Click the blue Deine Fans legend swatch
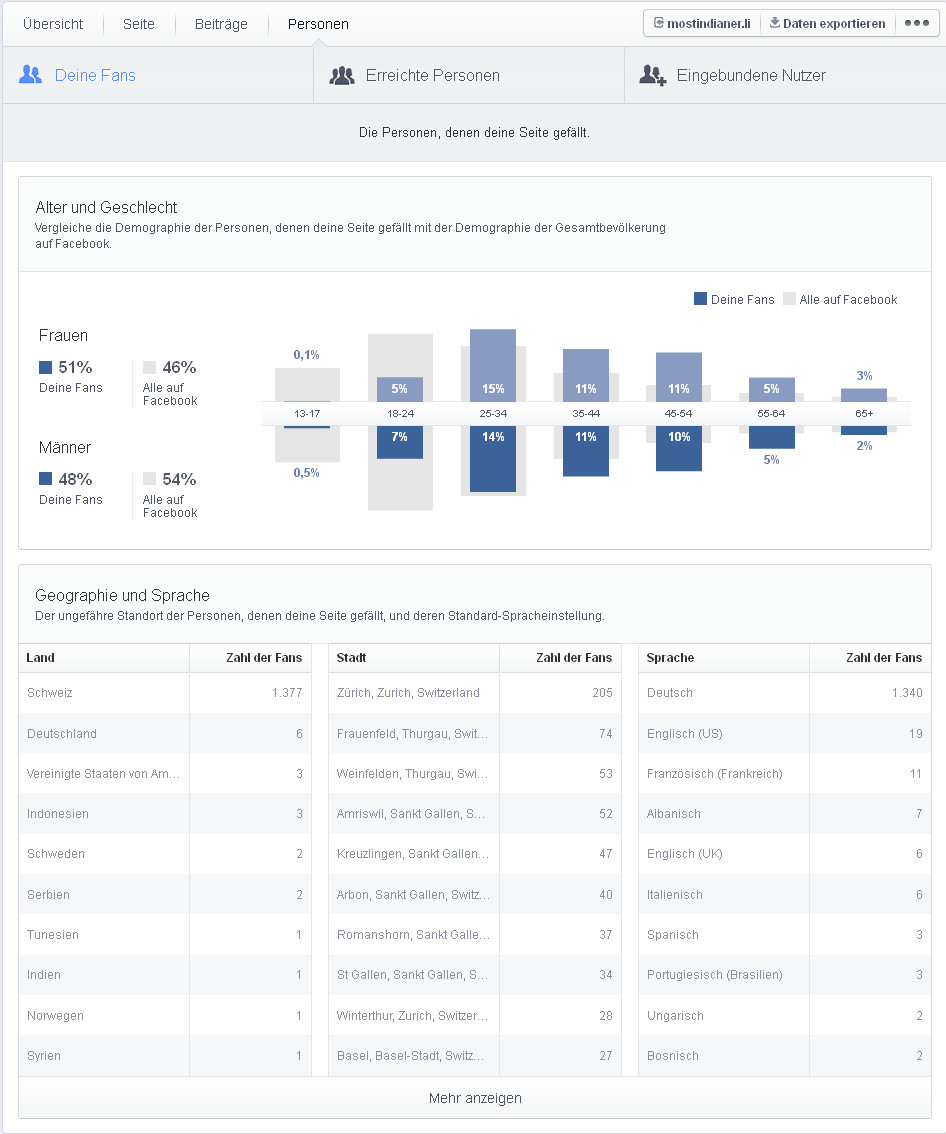Screen dimensions: 946x1134 click(x=700, y=299)
